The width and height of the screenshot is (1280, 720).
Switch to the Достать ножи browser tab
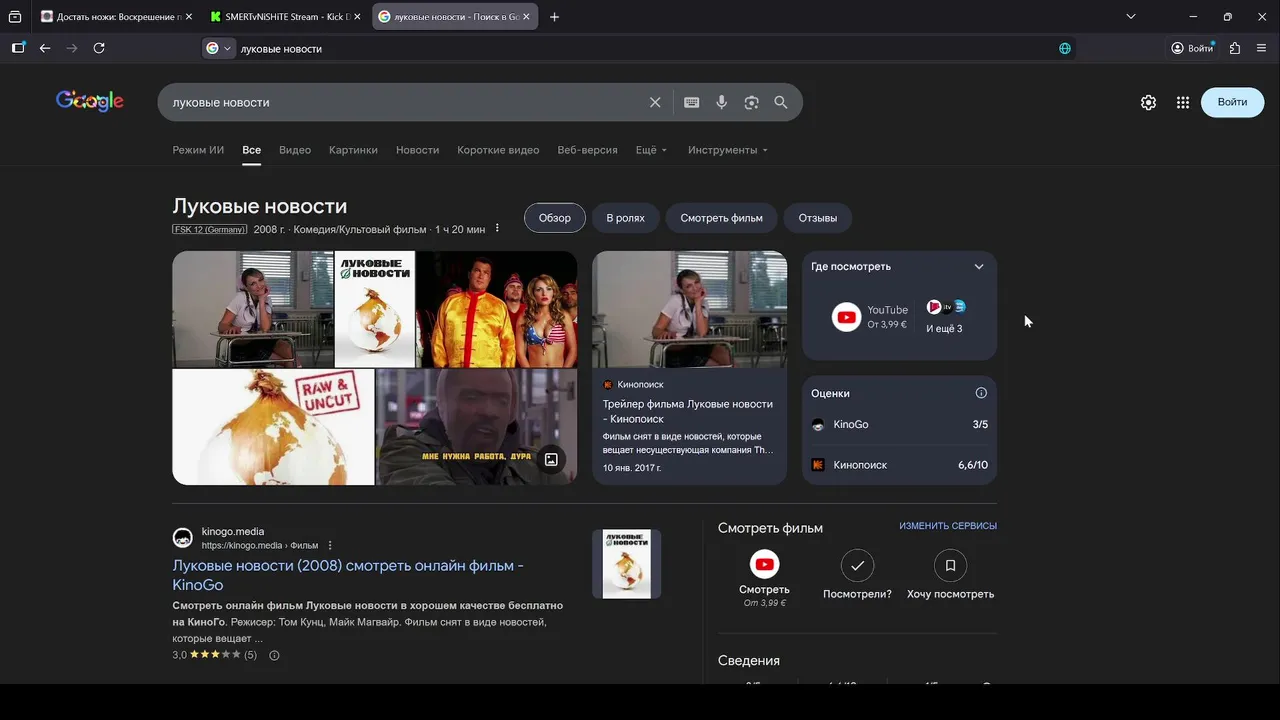pos(114,17)
